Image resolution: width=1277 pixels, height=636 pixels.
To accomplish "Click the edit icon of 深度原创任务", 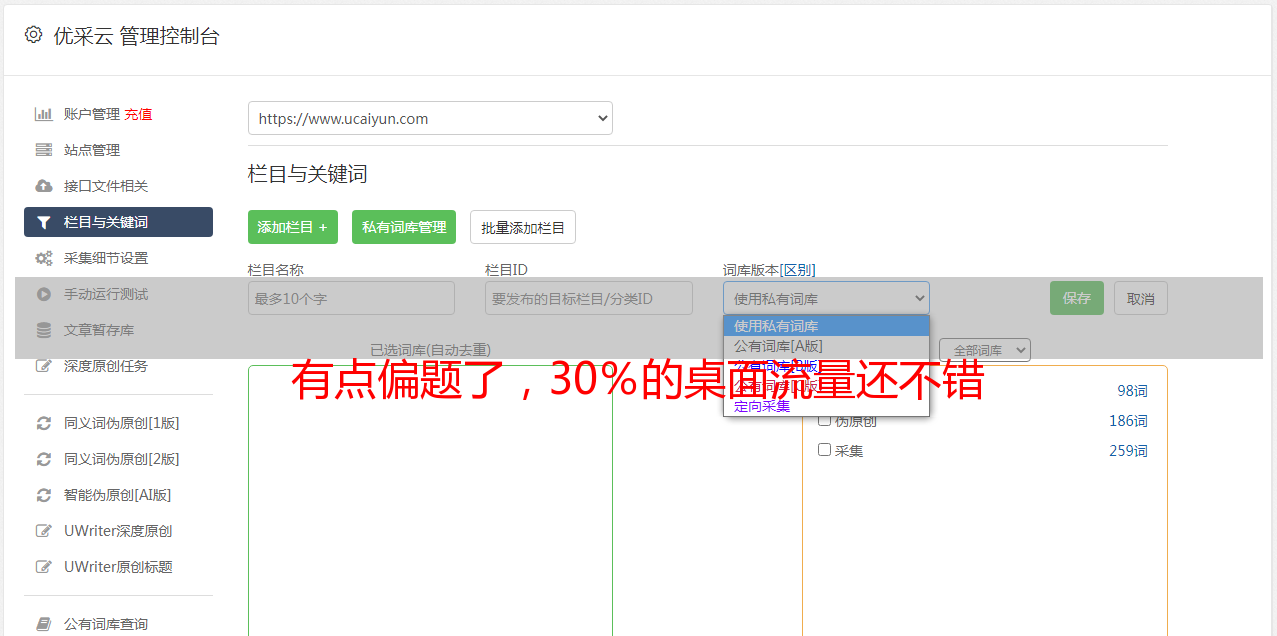I will point(43,366).
